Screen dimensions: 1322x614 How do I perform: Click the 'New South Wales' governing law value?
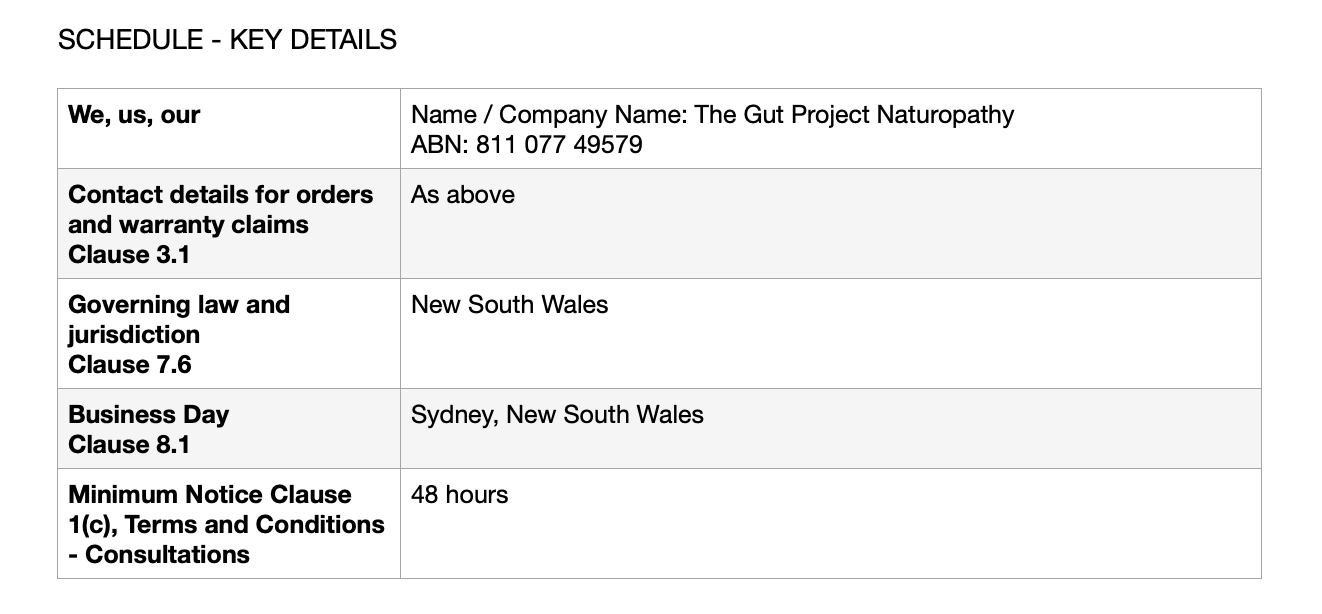pyautogui.click(x=509, y=305)
